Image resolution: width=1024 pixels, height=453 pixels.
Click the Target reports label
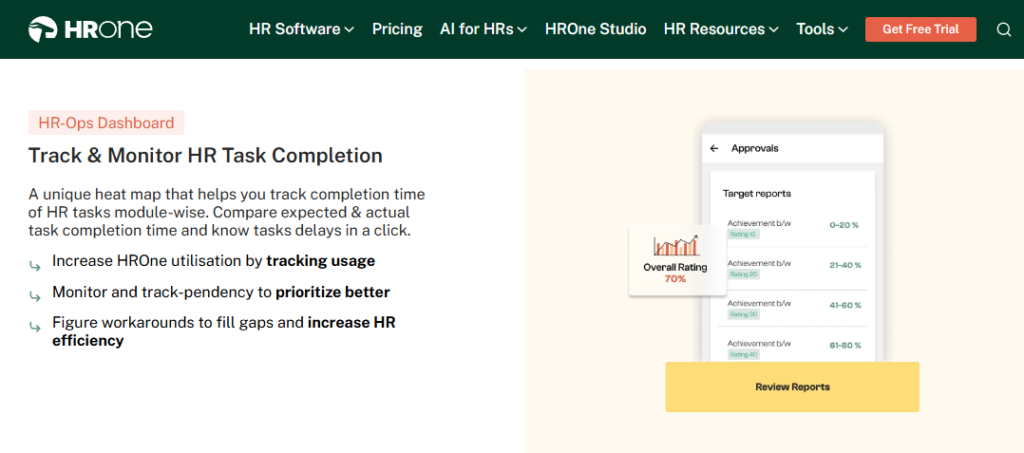click(x=757, y=194)
